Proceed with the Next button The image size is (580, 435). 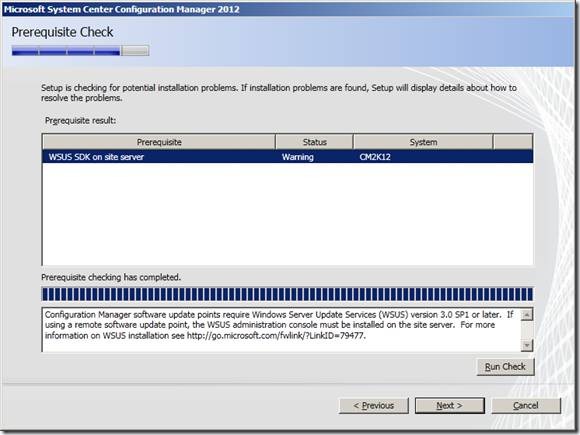tap(449, 405)
